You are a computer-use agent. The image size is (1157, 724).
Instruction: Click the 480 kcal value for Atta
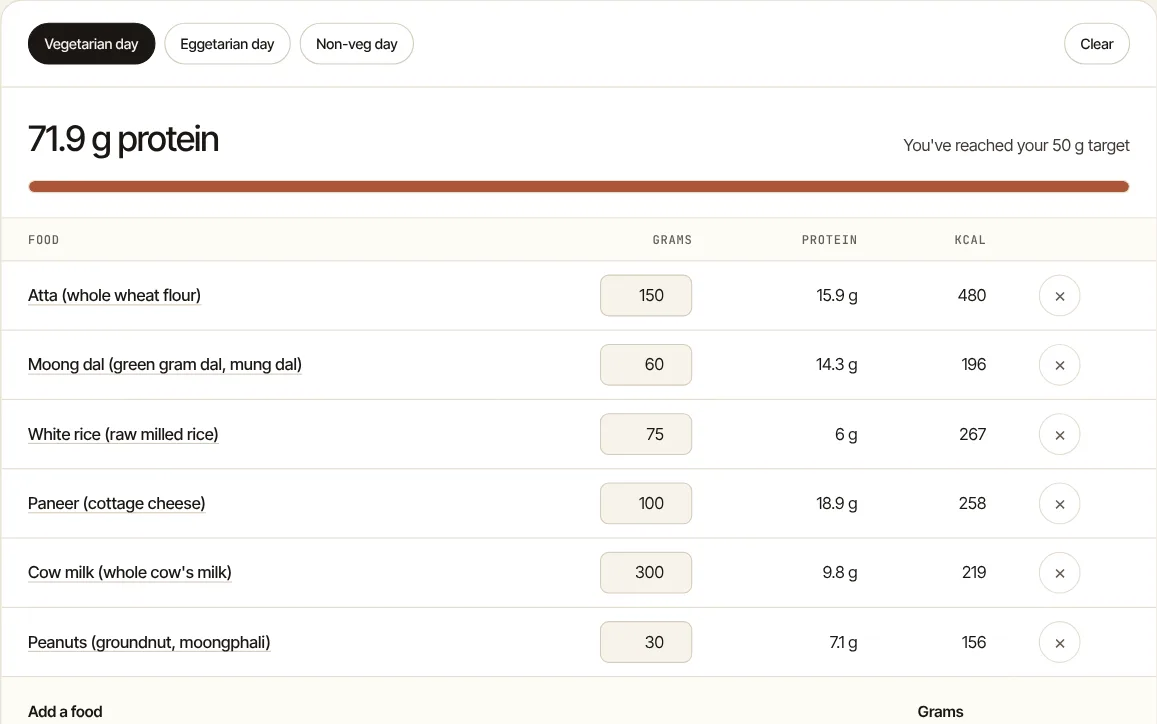pos(972,295)
